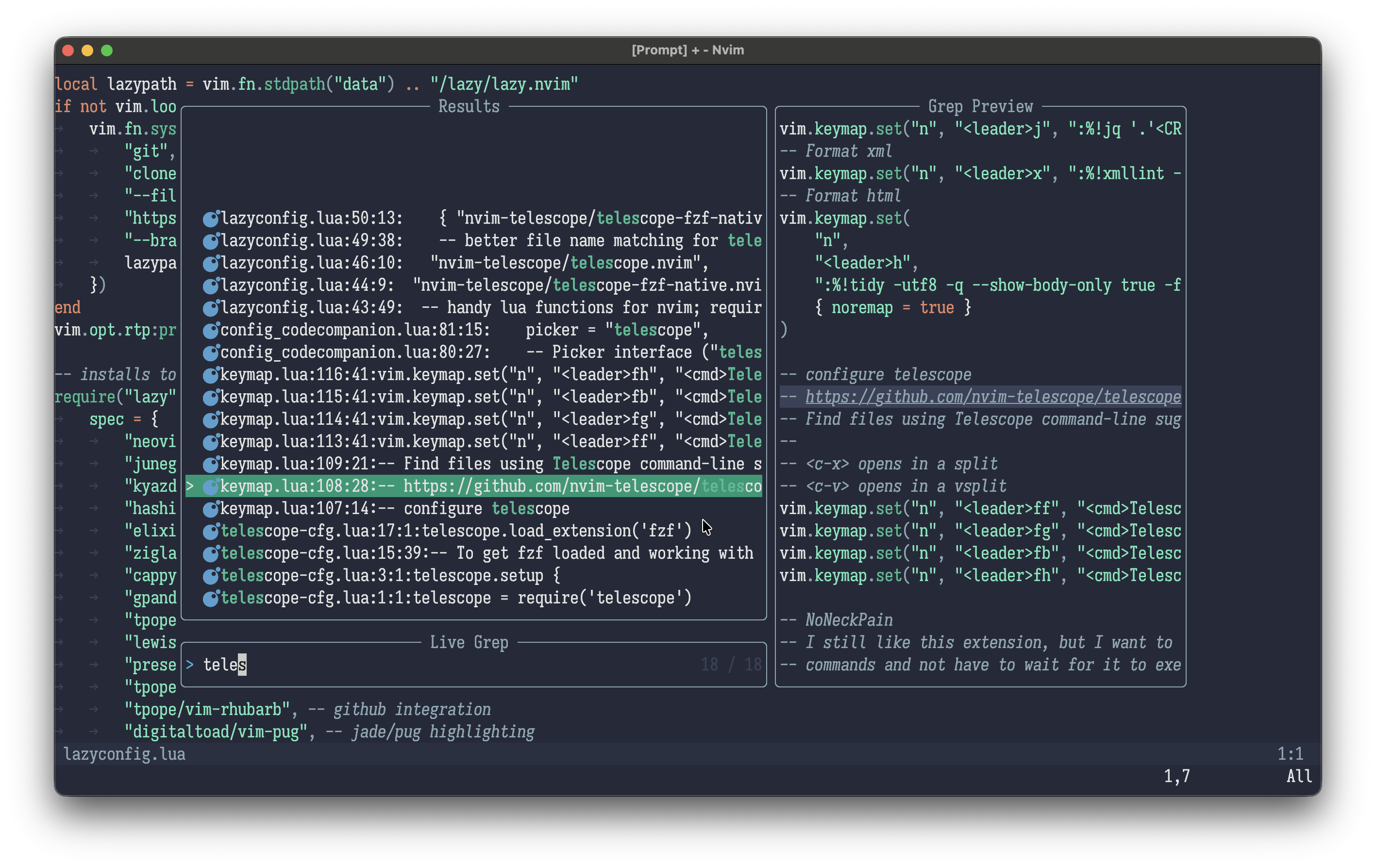The image size is (1376, 868).
Task: Click lazyconfig.lua filename in the status line
Action: [x=125, y=754]
